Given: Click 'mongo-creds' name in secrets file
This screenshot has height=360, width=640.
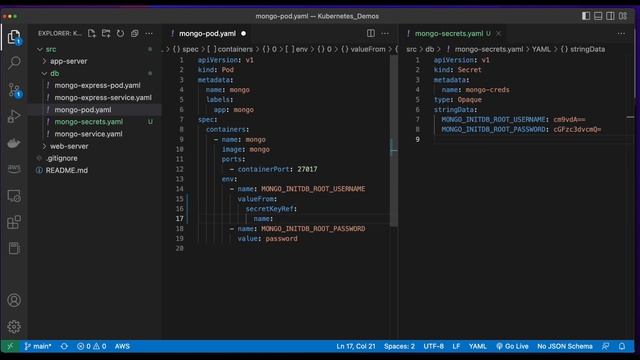Looking at the screenshot, I should 487,90.
